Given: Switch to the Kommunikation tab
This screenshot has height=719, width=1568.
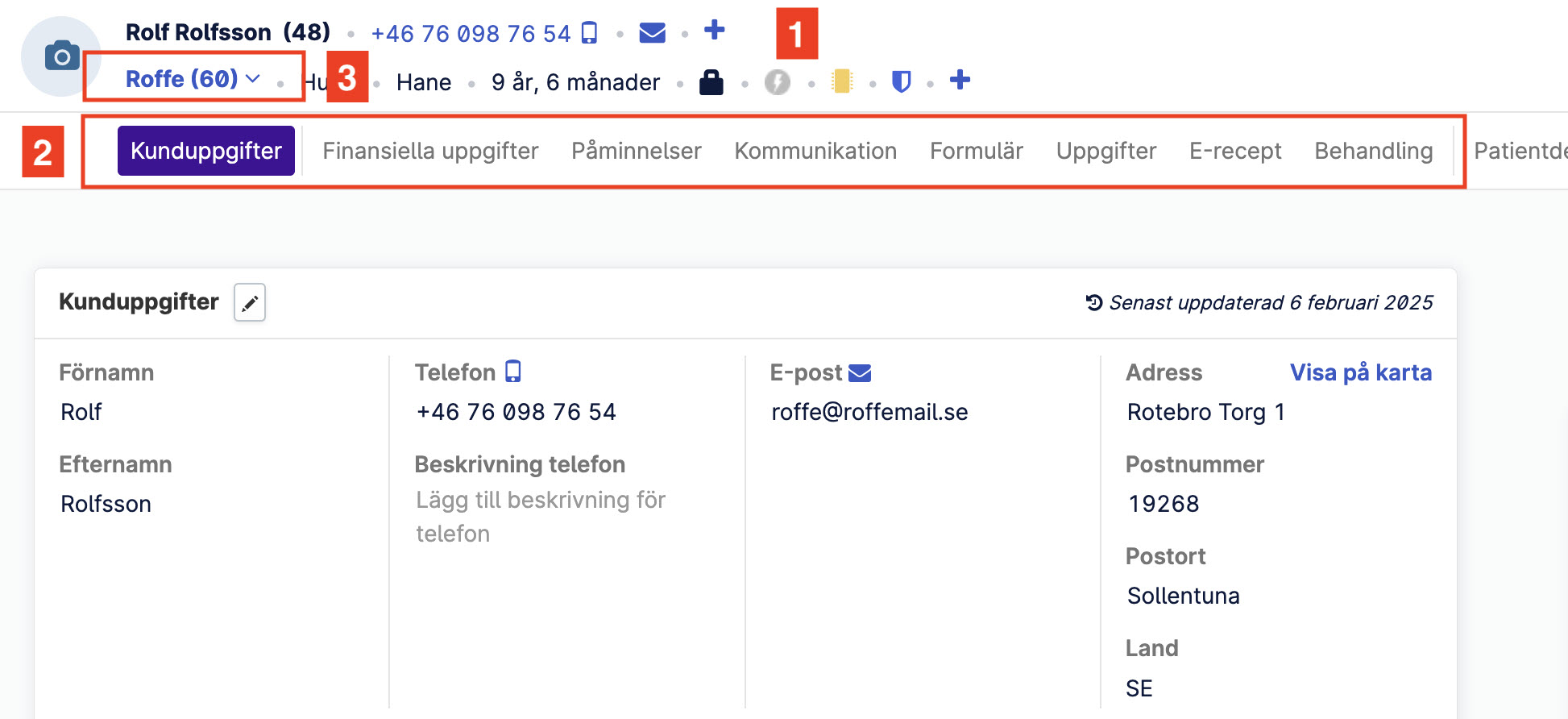Looking at the screenshot, I should click(x=815, y=151).
